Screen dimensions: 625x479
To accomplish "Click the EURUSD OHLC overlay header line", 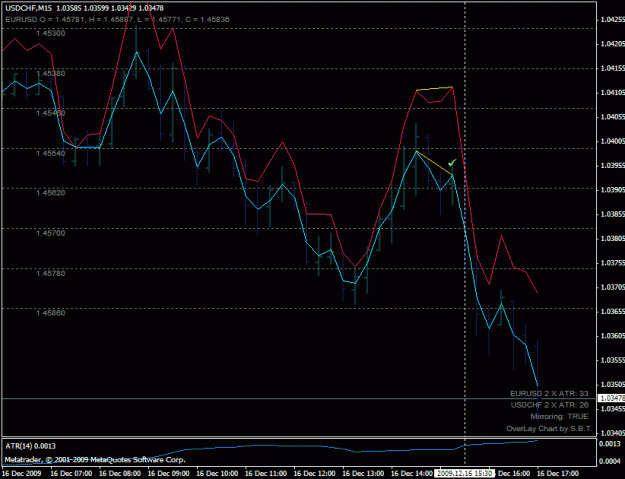I will coord(117,19).
